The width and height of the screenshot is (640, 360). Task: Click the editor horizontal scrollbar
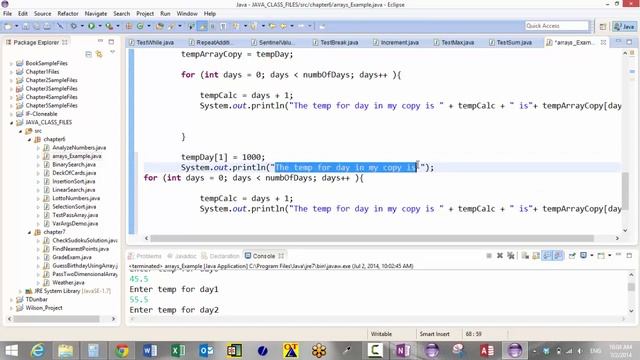pyautogui.click(x=372, y=238)
